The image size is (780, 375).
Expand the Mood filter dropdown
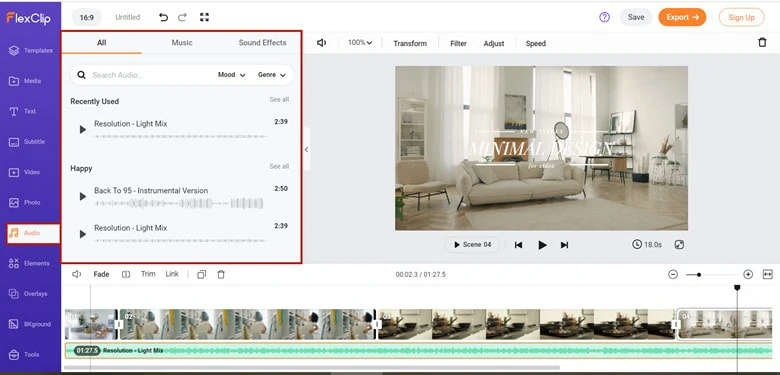pos(232,75)
